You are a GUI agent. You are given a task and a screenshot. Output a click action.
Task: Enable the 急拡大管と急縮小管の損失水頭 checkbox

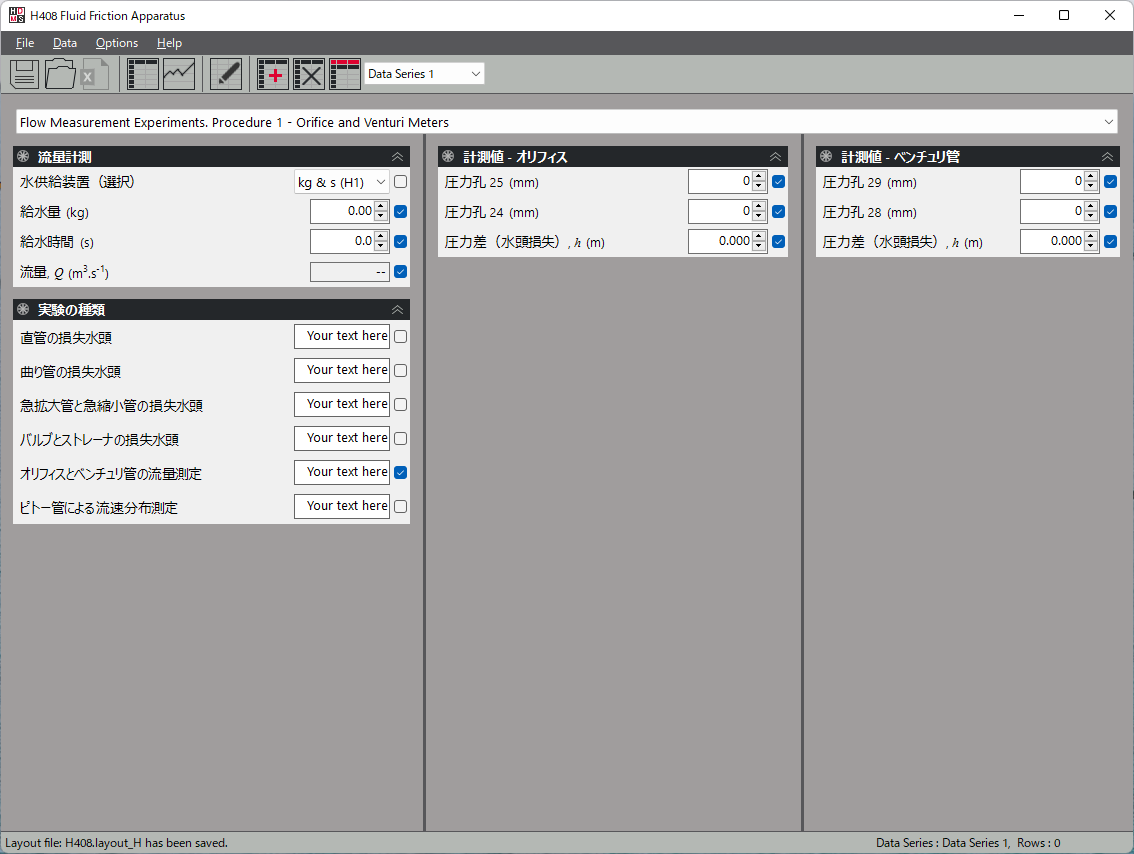401,404
